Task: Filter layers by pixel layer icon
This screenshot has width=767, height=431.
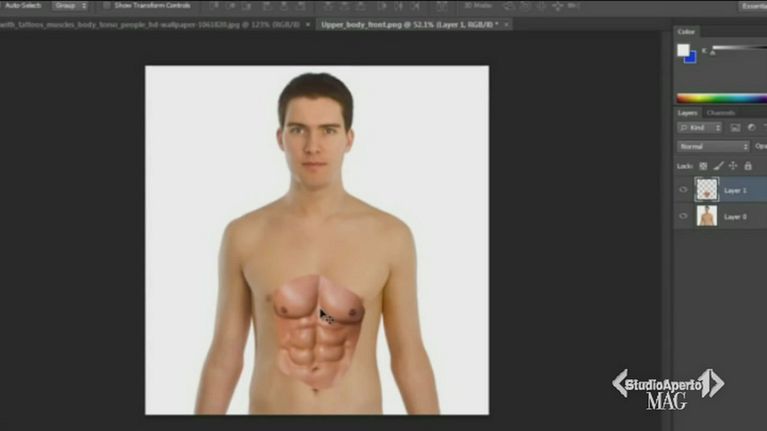Action: 735,128
